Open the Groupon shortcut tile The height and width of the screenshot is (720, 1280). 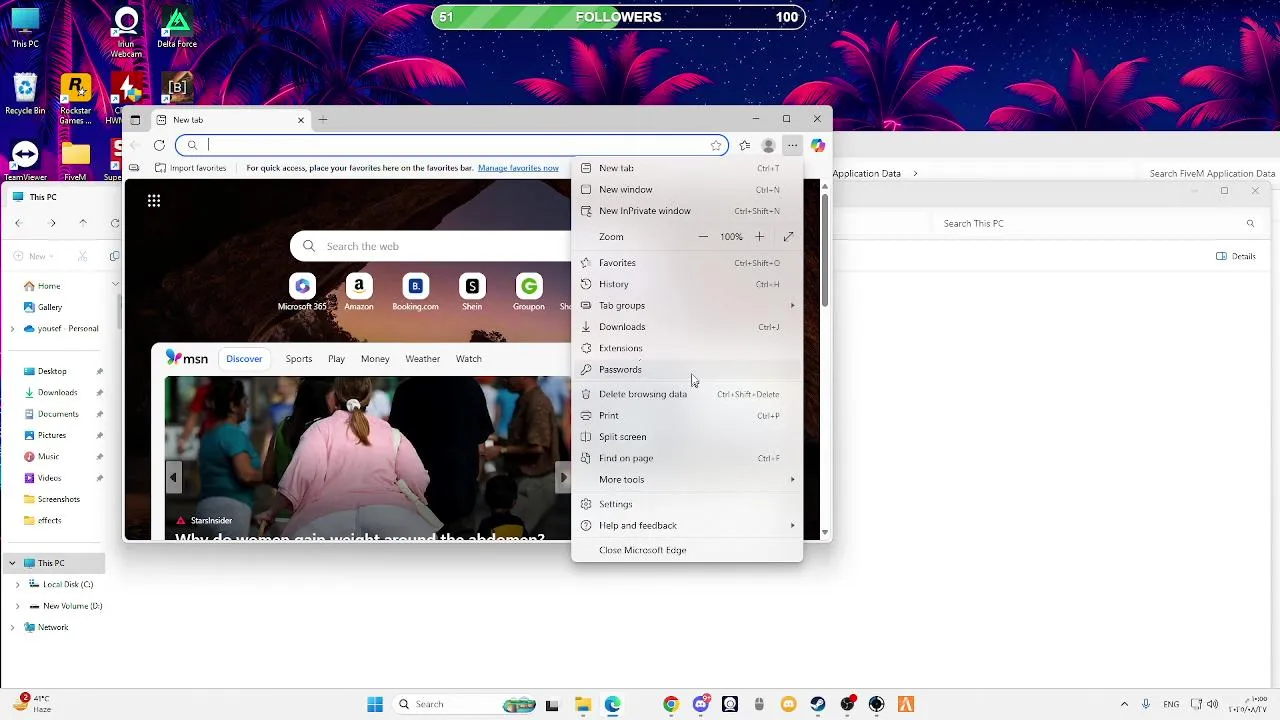tap(529, 292)
